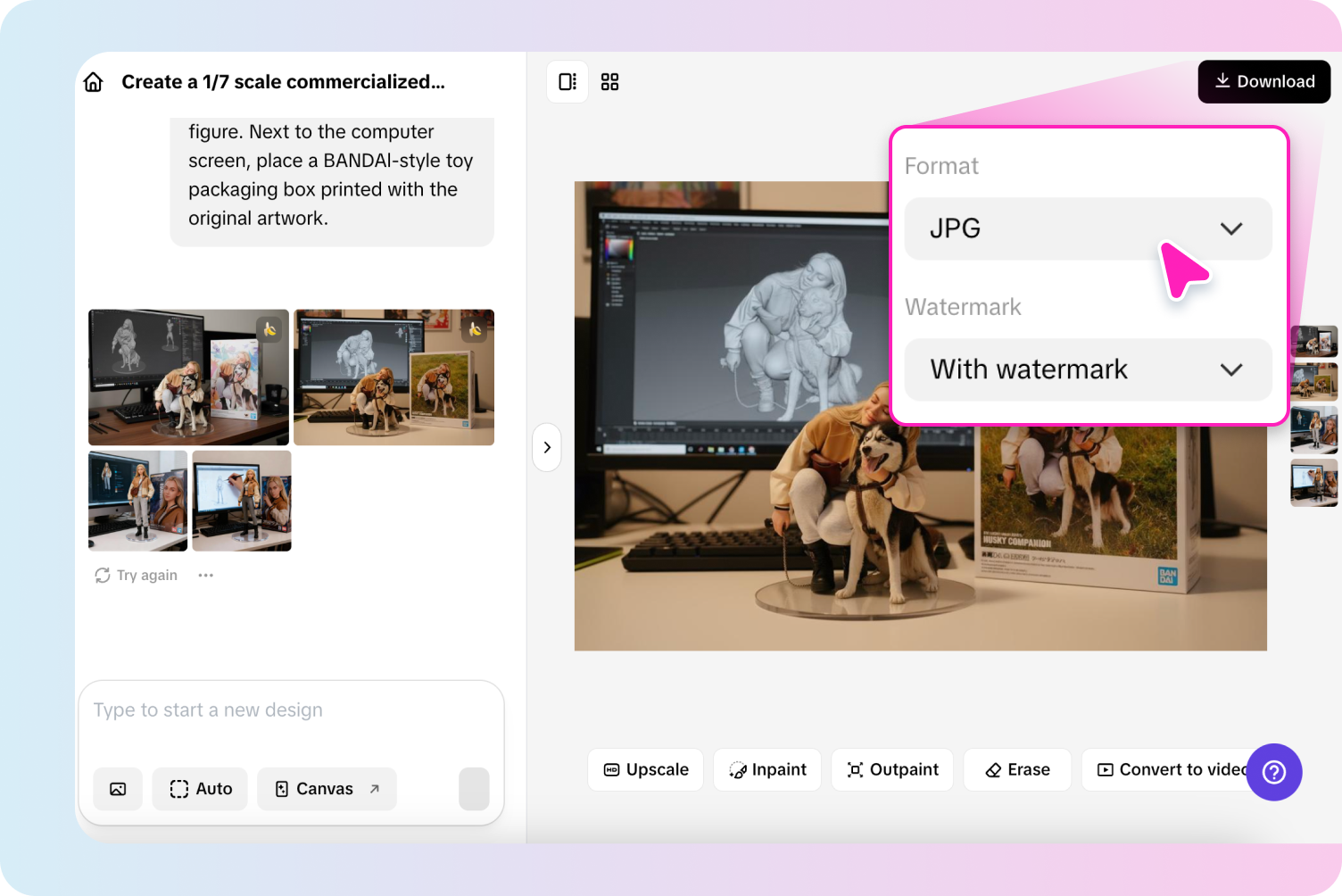The image size is (1342, 896).
Task: Select the top thumbnail in right strip
Action: coord(1314,341)
